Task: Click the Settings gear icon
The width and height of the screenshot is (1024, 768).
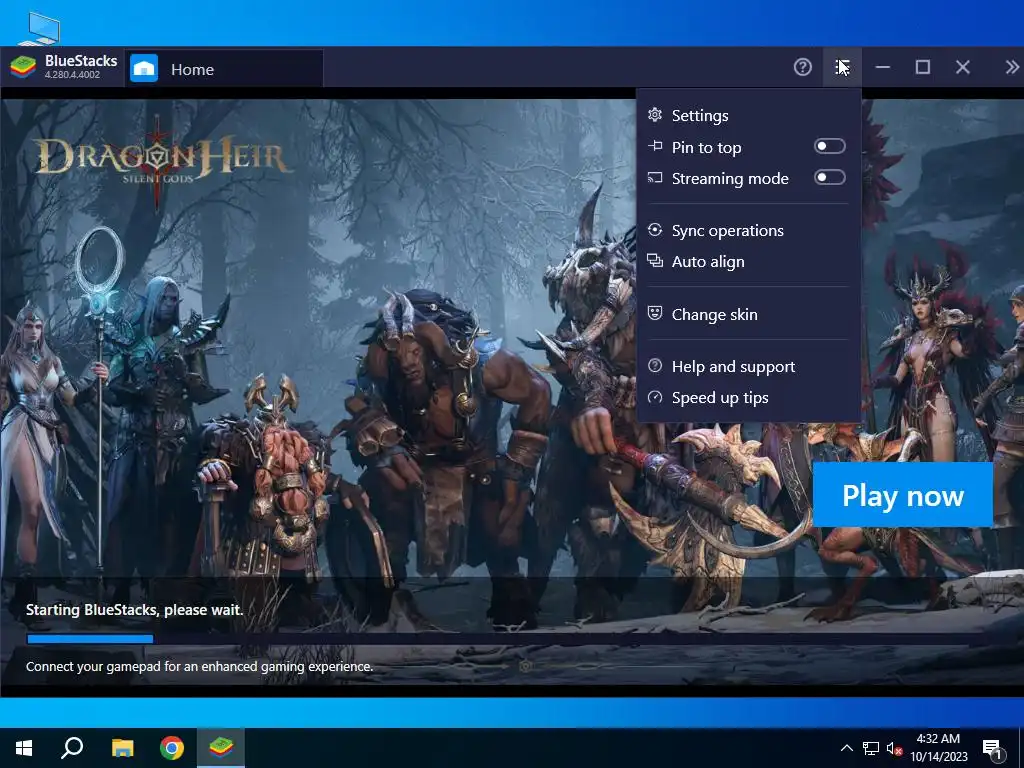Action: coord(654,115)
